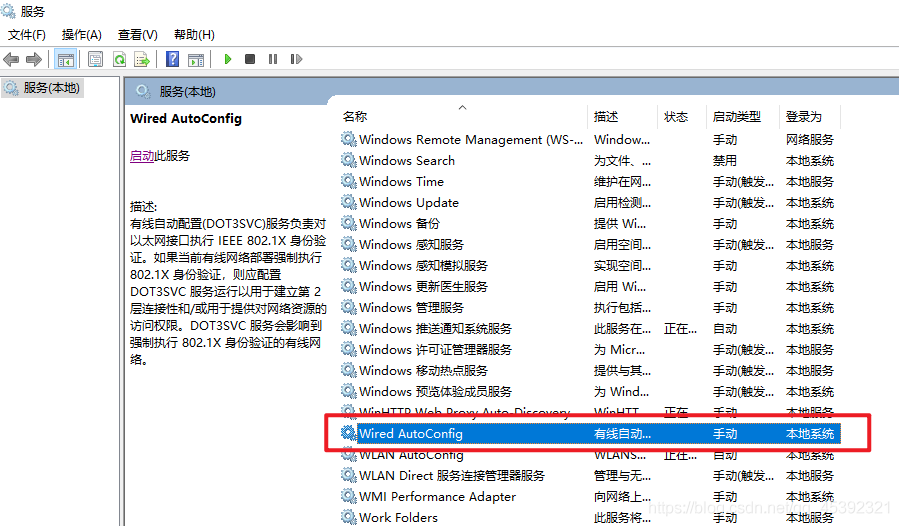The height and width of the screenshot is (526, 899).
Task: Start service with the green play icon
Action: tap(228, 59)
